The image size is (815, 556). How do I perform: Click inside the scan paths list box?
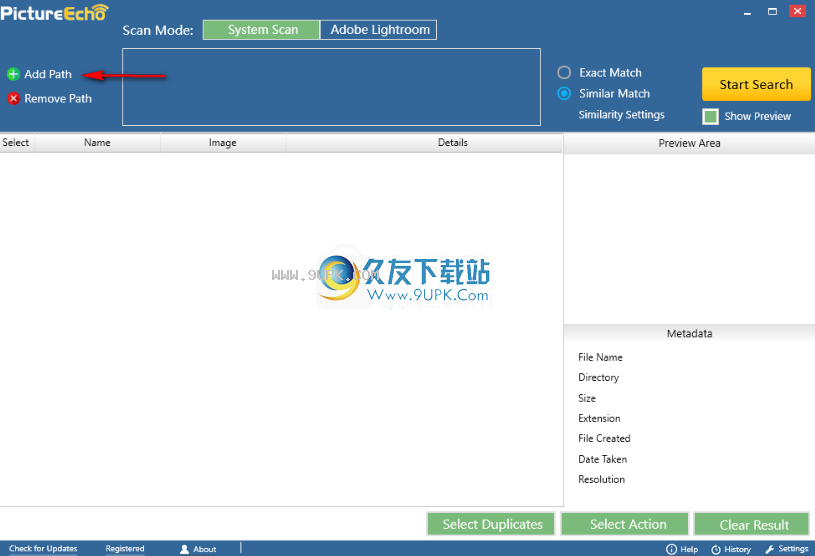pyautogui.click(x=332, y=87)
